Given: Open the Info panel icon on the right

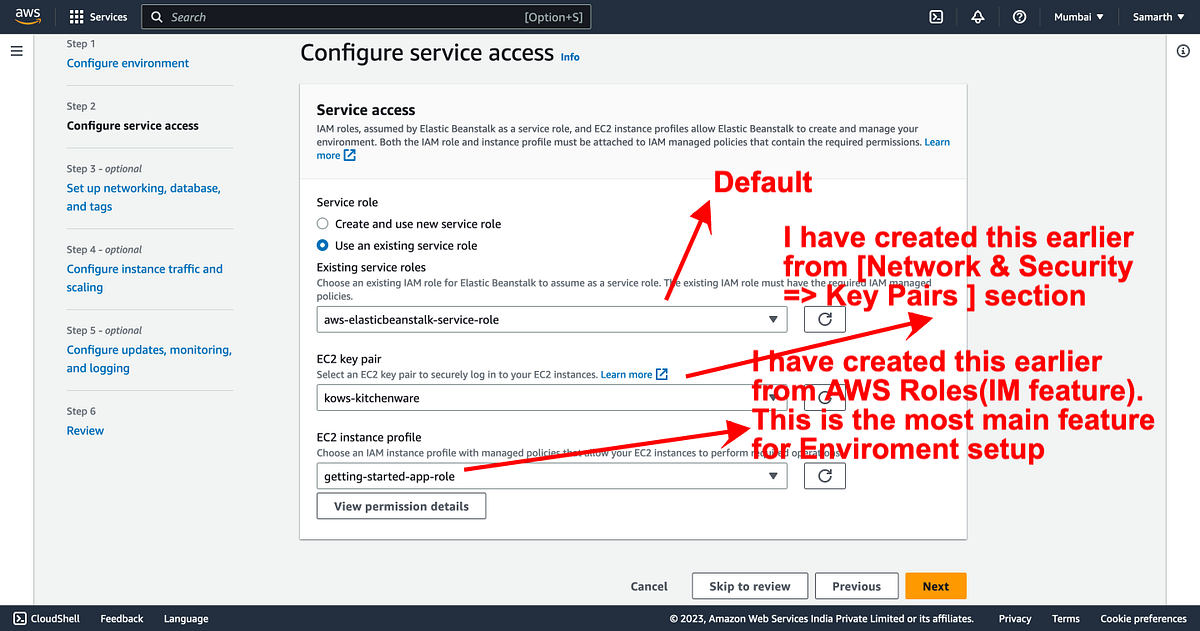Looking at the screenshot, I should coord(1184,50).
